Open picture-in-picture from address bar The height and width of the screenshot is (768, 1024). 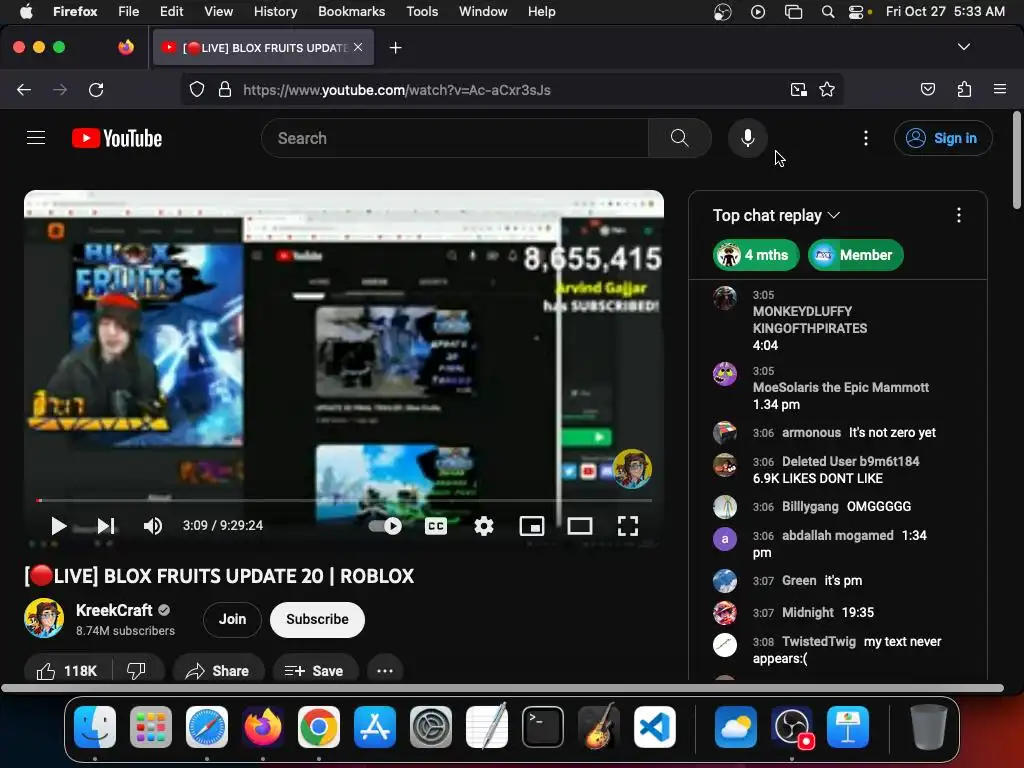point(798,89)
